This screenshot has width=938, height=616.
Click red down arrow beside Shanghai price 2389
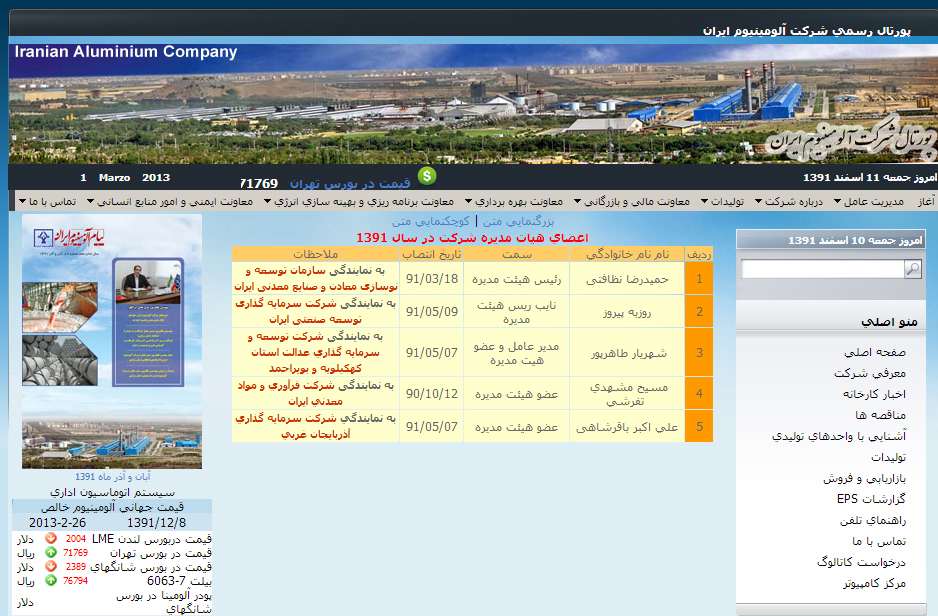pos(51,566)
